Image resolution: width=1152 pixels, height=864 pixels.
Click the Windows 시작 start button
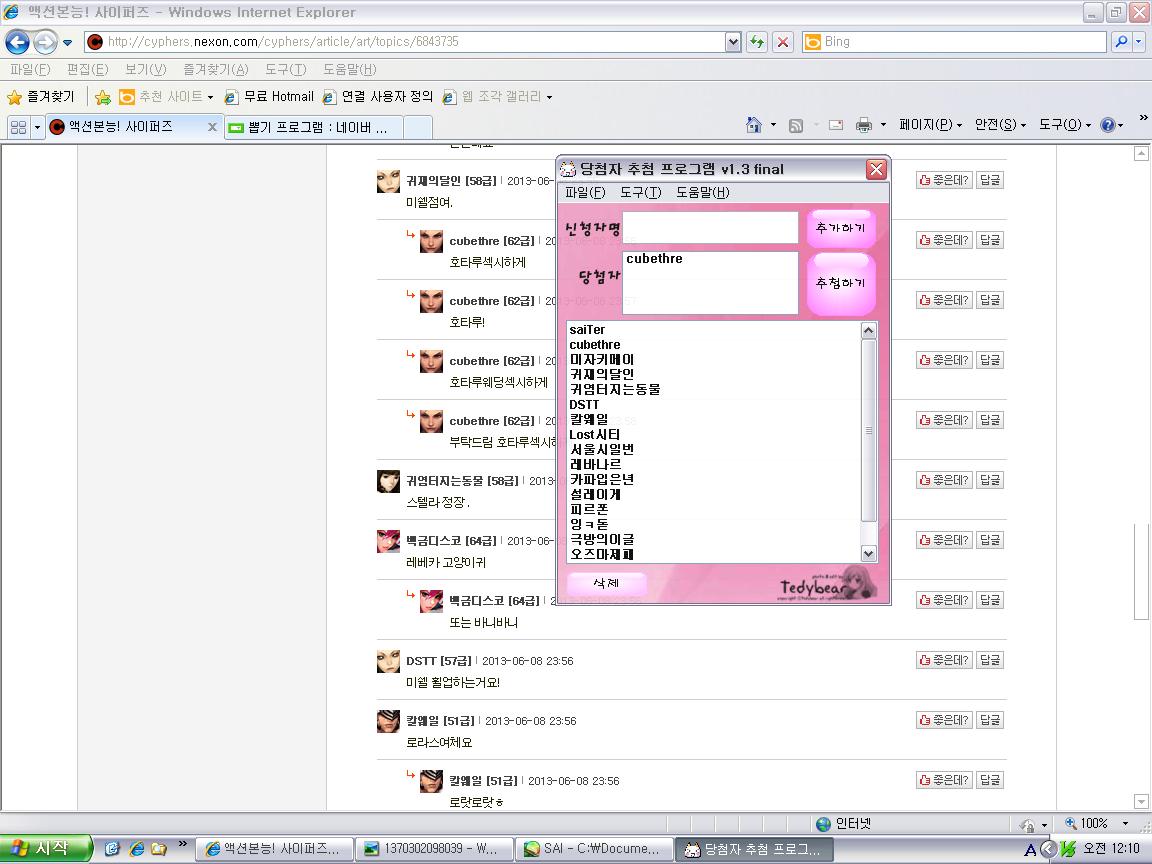pyautogui.click(x=45, y=849)
